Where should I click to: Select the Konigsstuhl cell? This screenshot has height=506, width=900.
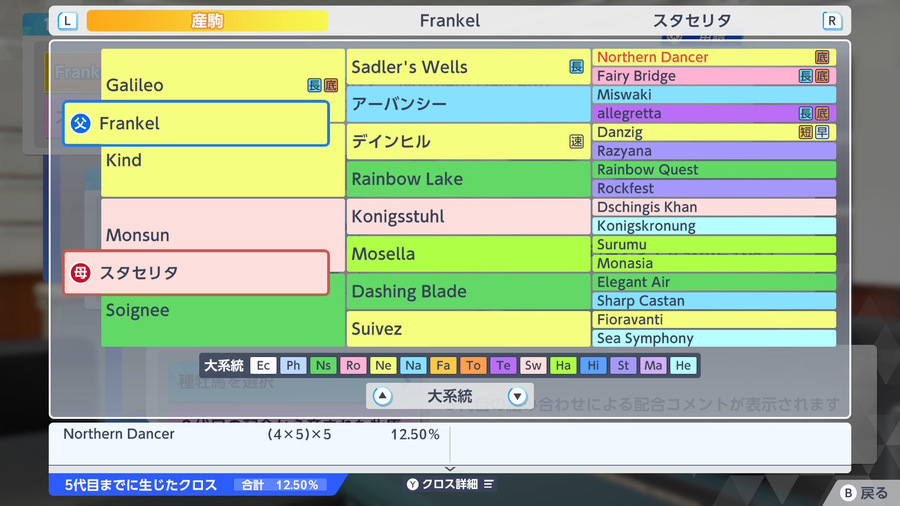468,216
